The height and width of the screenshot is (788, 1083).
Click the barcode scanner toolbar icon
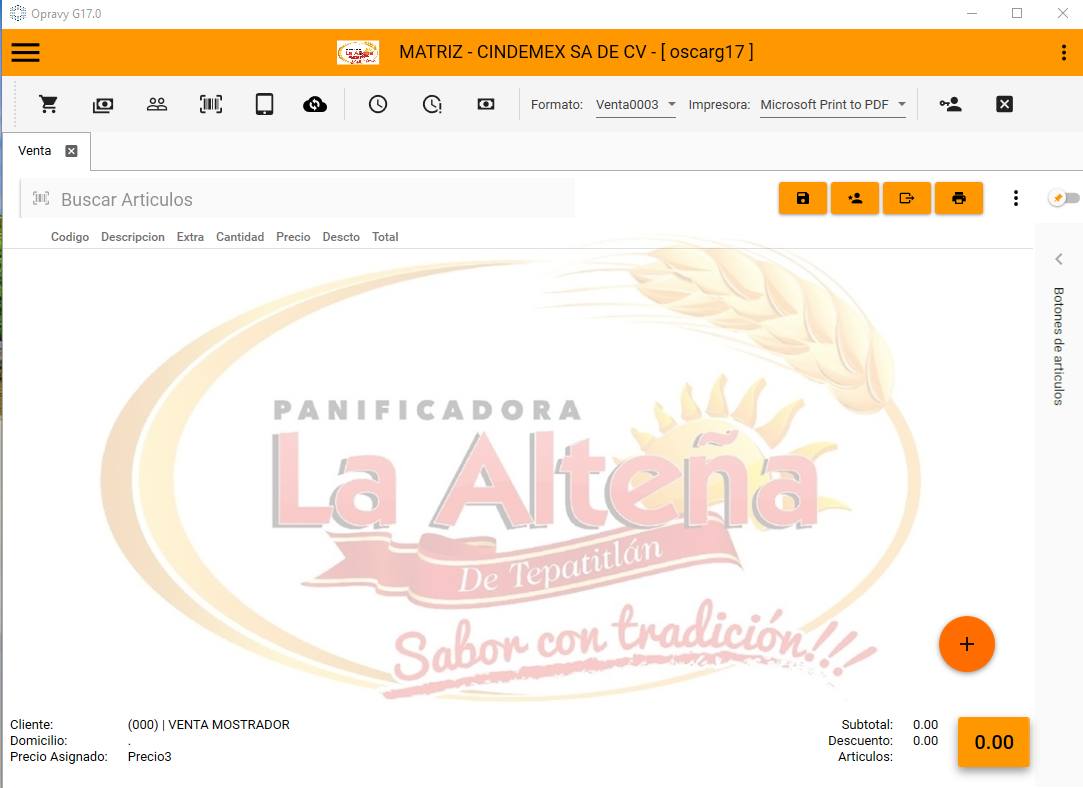point(211,104)
